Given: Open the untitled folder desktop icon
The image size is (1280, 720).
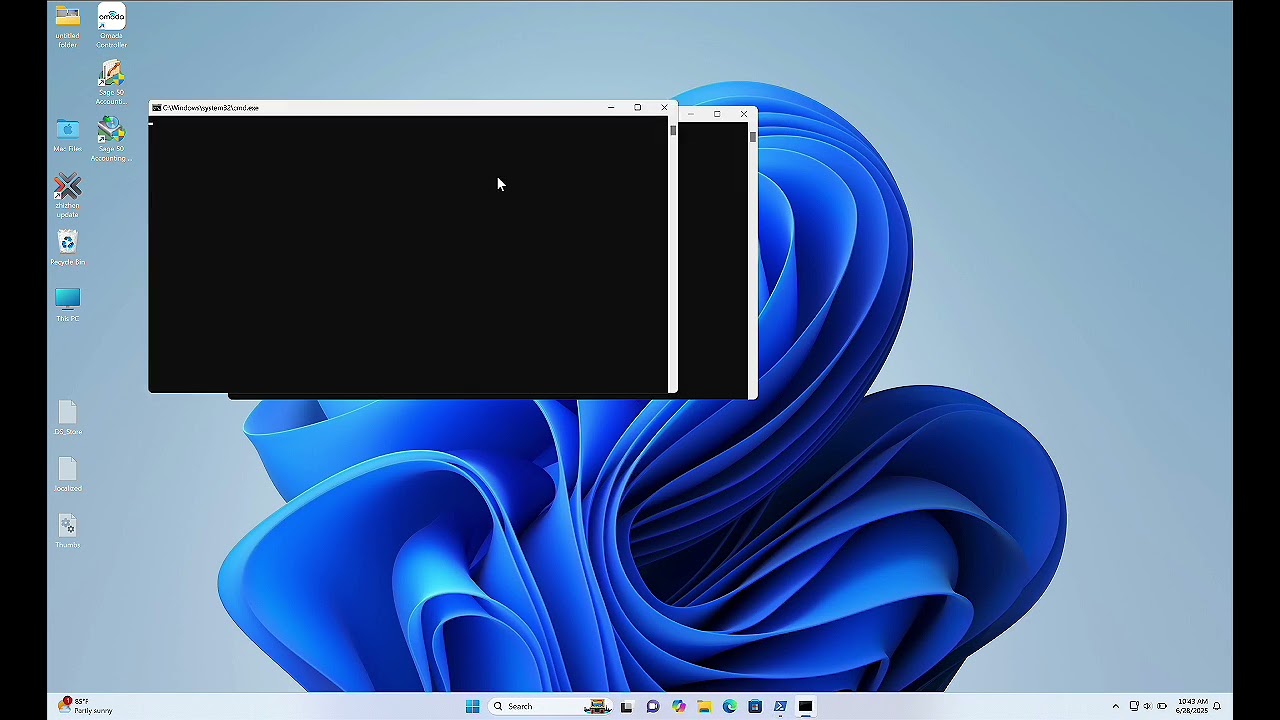Looking at the screenshot, I should 67,27.
